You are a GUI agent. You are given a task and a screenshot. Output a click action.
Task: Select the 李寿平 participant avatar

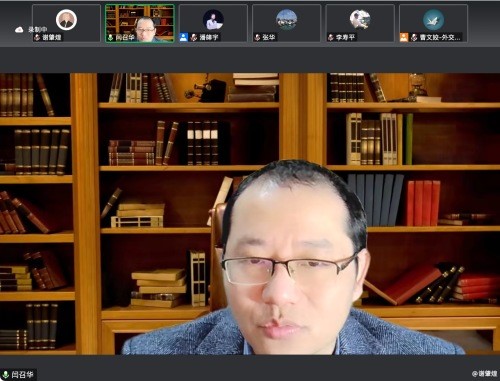click(x=360, y=20)
